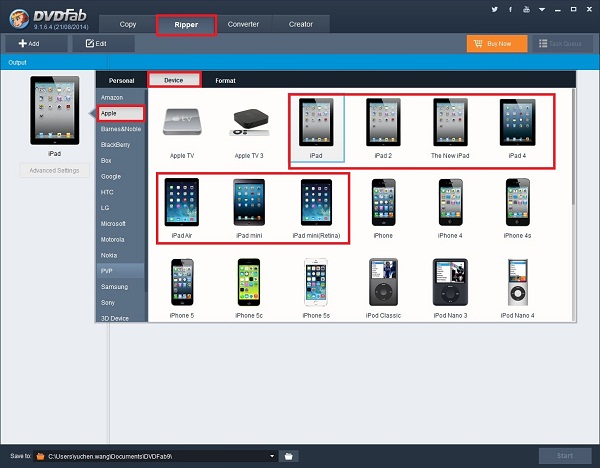Select PVP in the brand list
The image size is (600, 468).
pos(120,271)
